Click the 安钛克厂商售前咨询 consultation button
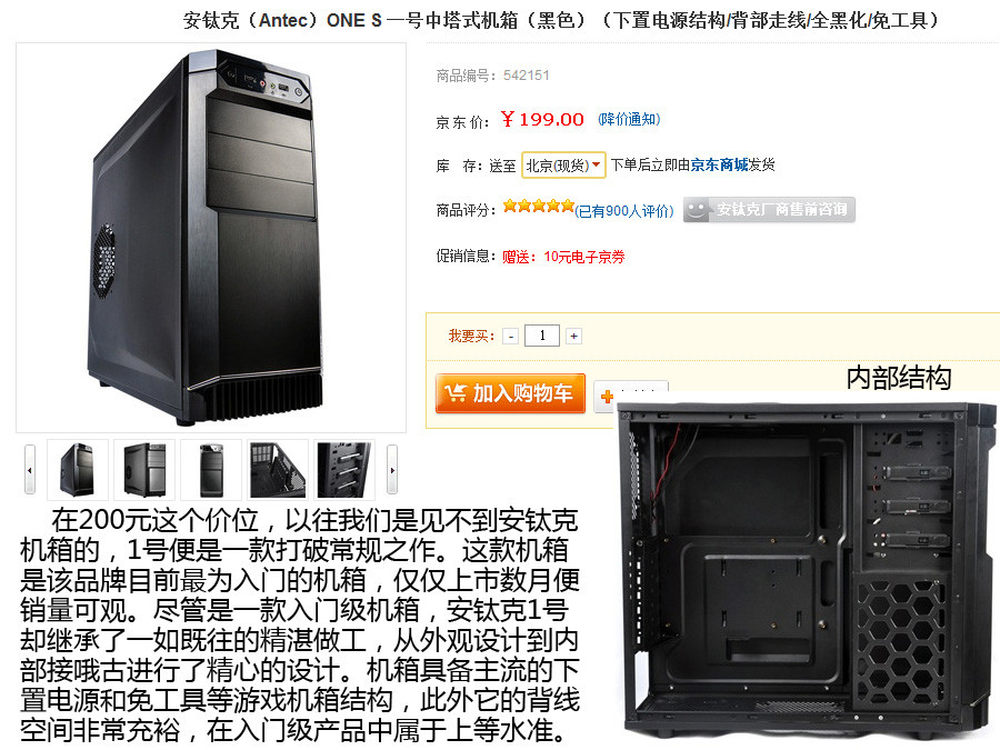This screenshot has width=1000, height=750. pyautogui.click(x=769, y=210)
